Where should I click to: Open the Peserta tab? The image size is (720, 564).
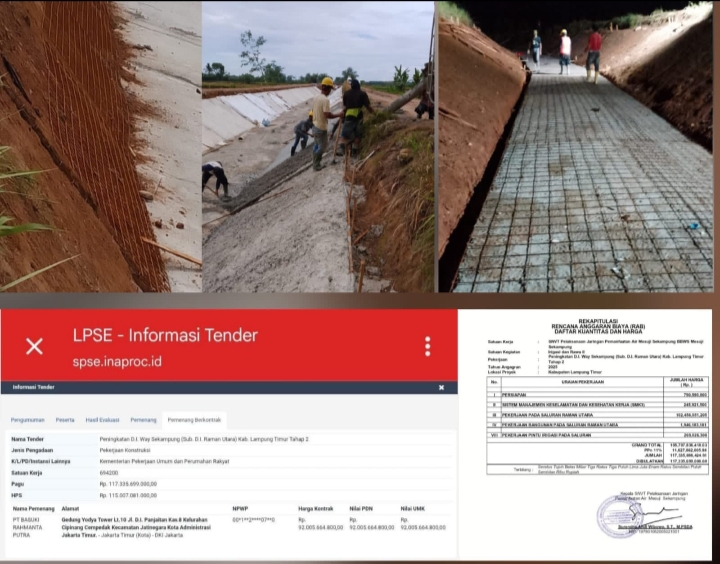click(x=65, y=420)
